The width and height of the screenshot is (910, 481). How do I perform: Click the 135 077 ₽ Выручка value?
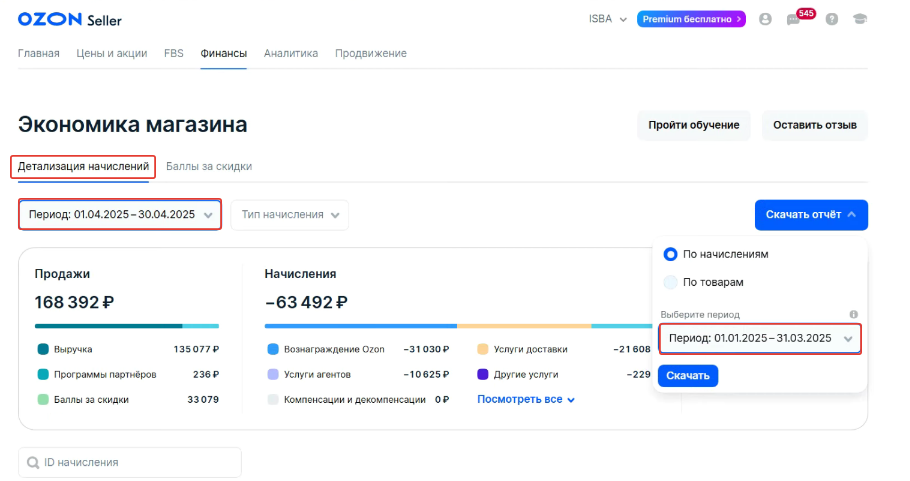pyautogui.click(x=196, y=349)
